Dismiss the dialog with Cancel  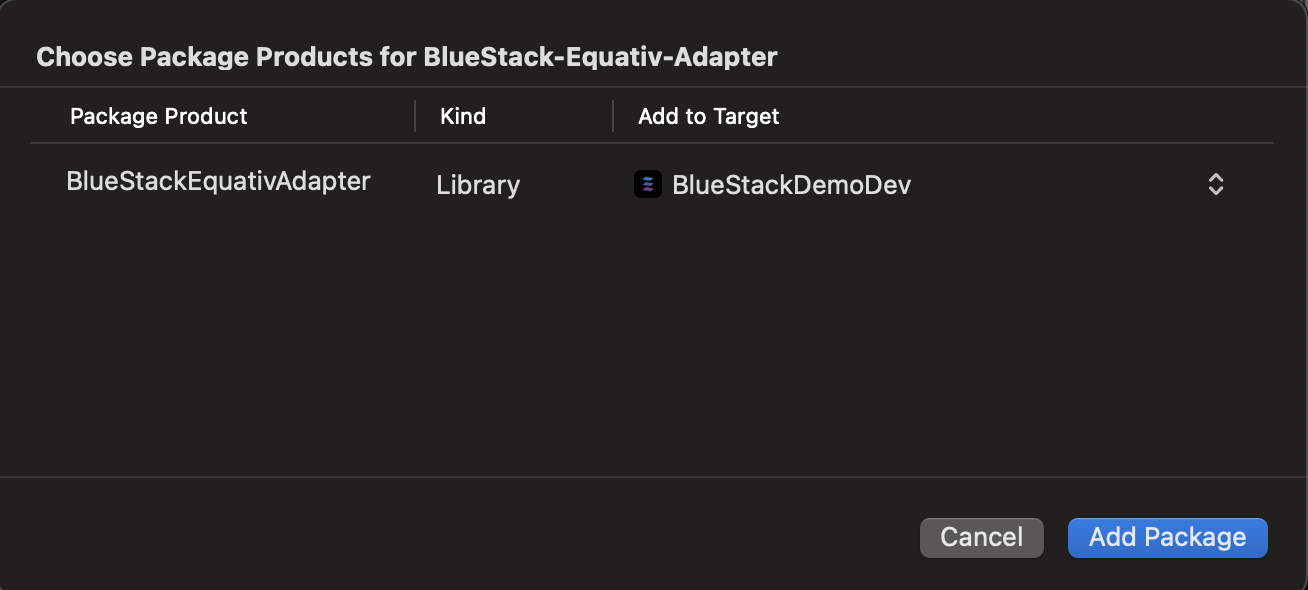(x=981, y=537)
